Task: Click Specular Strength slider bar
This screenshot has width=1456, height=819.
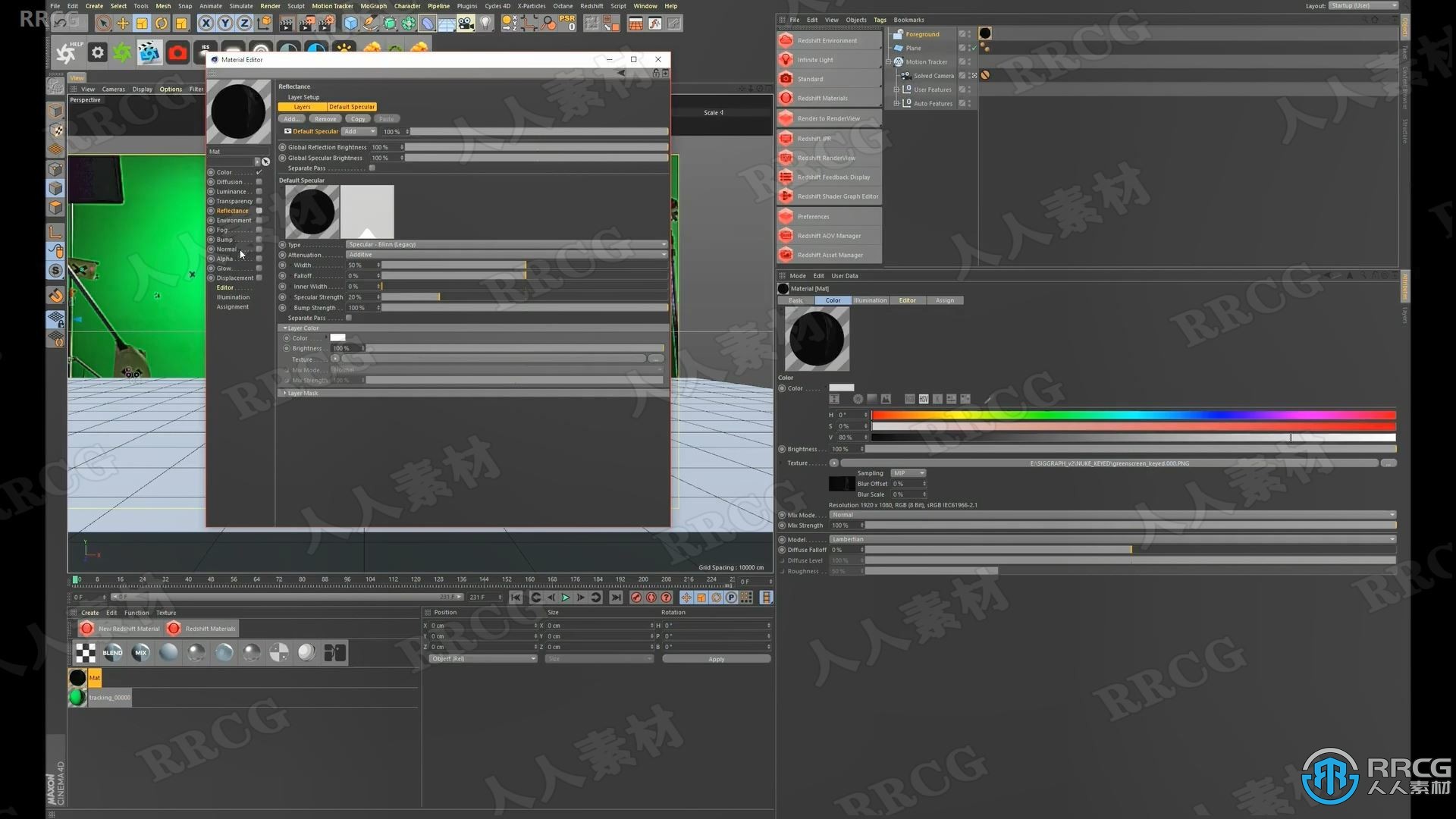Action: [x=524, y=297]
